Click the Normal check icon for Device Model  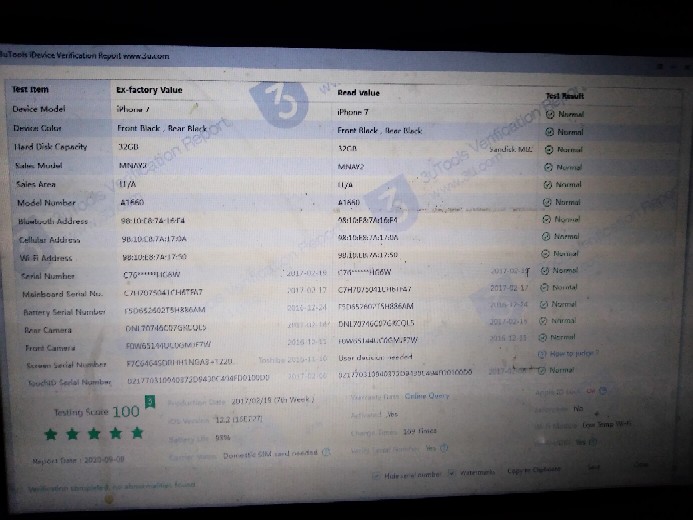click(x=549, y=114)
